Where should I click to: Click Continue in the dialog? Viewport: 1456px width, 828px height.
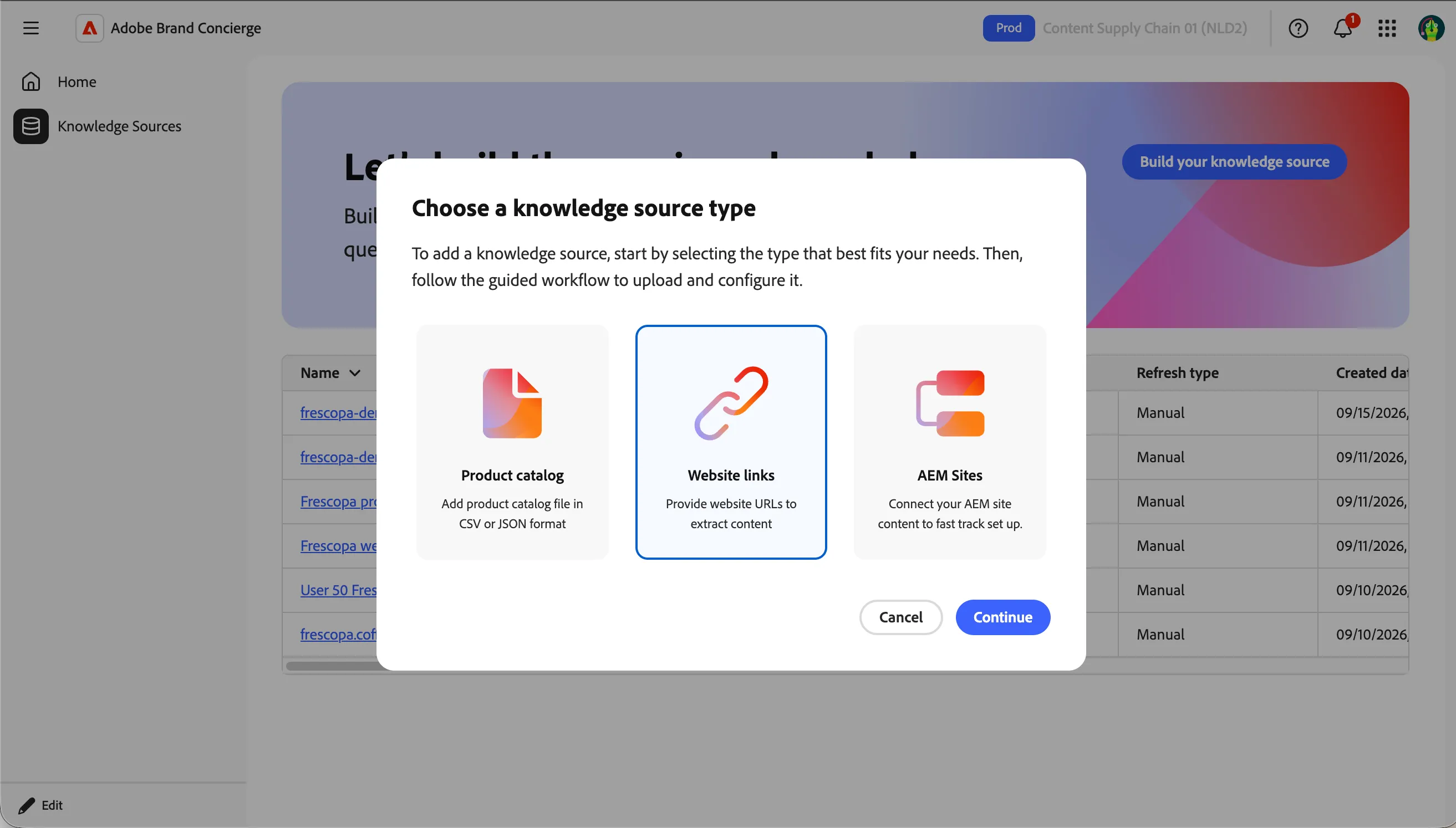(1002, 617)
